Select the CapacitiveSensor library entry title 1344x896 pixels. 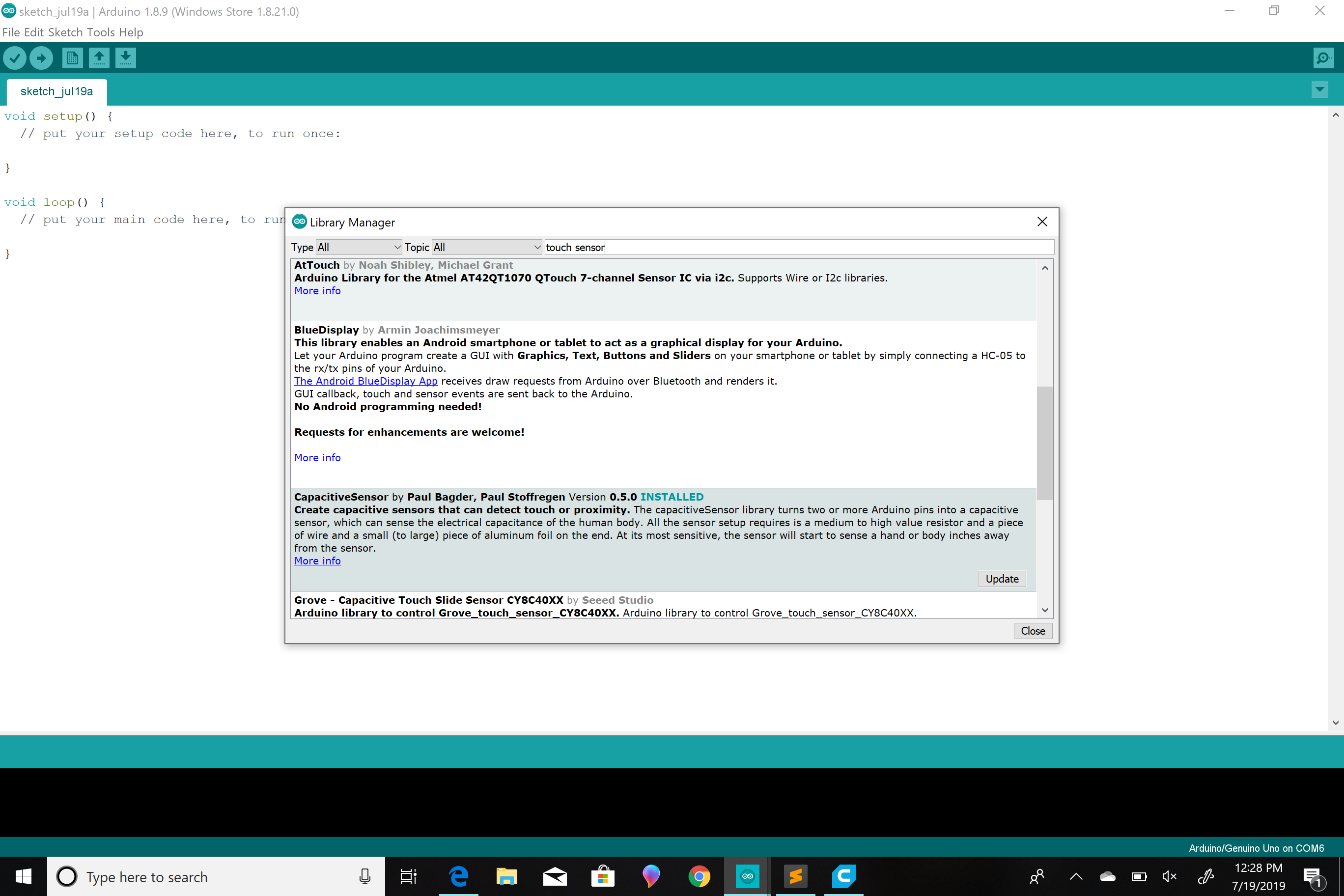click(x=341, y=497)
